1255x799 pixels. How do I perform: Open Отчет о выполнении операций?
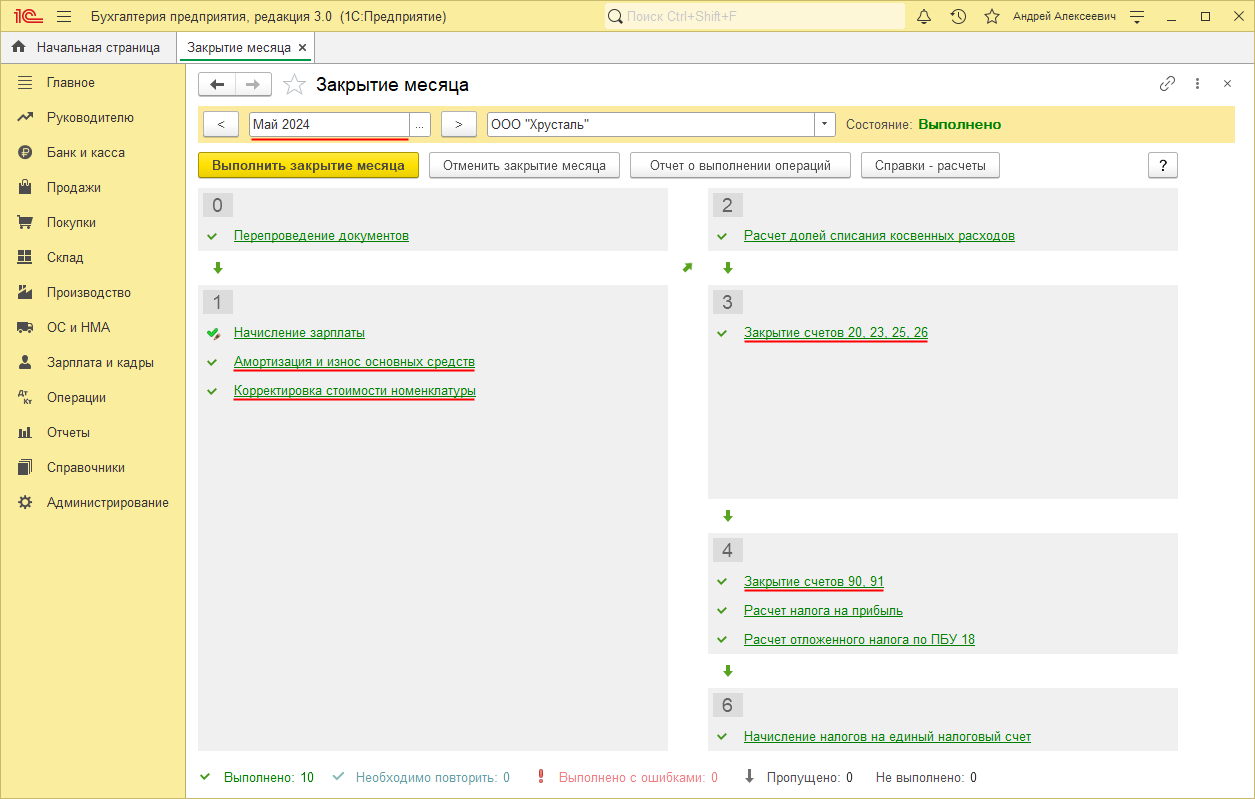(740, 166)
